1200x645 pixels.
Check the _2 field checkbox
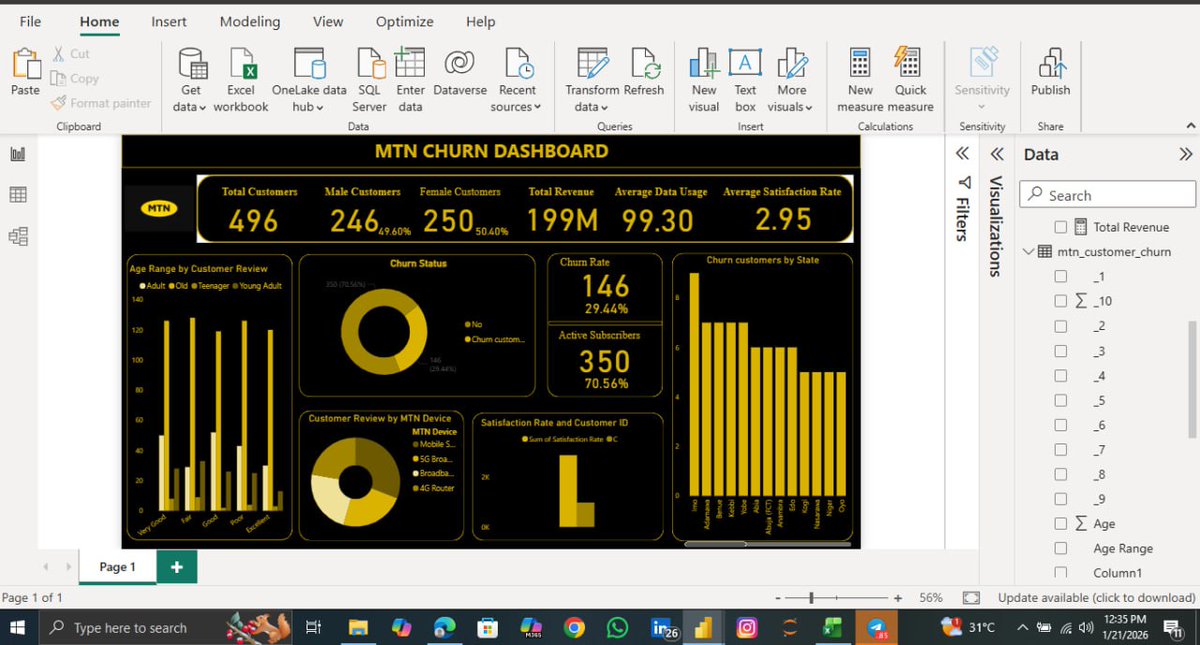coord(1061,326)
